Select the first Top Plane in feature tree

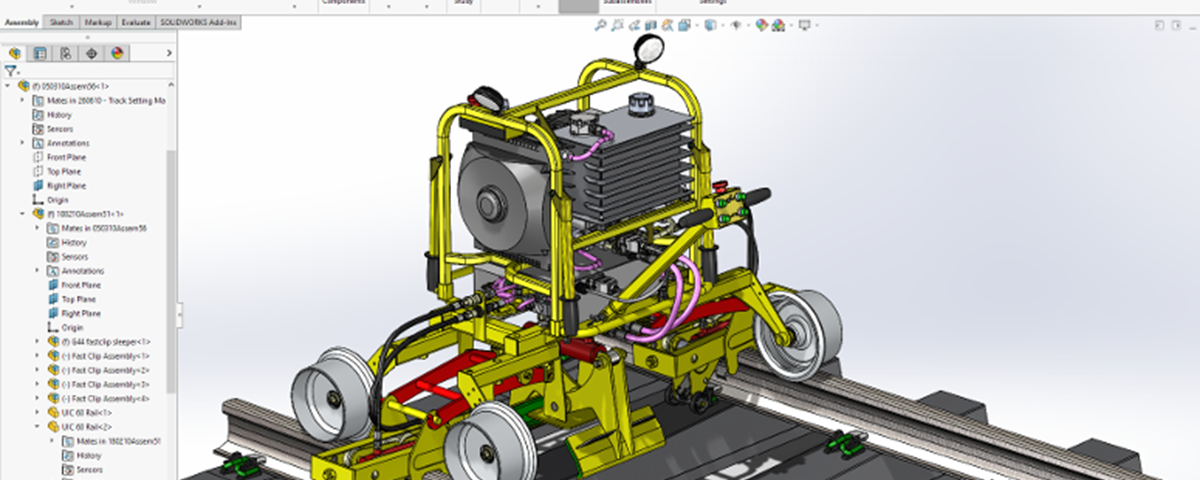63,171
